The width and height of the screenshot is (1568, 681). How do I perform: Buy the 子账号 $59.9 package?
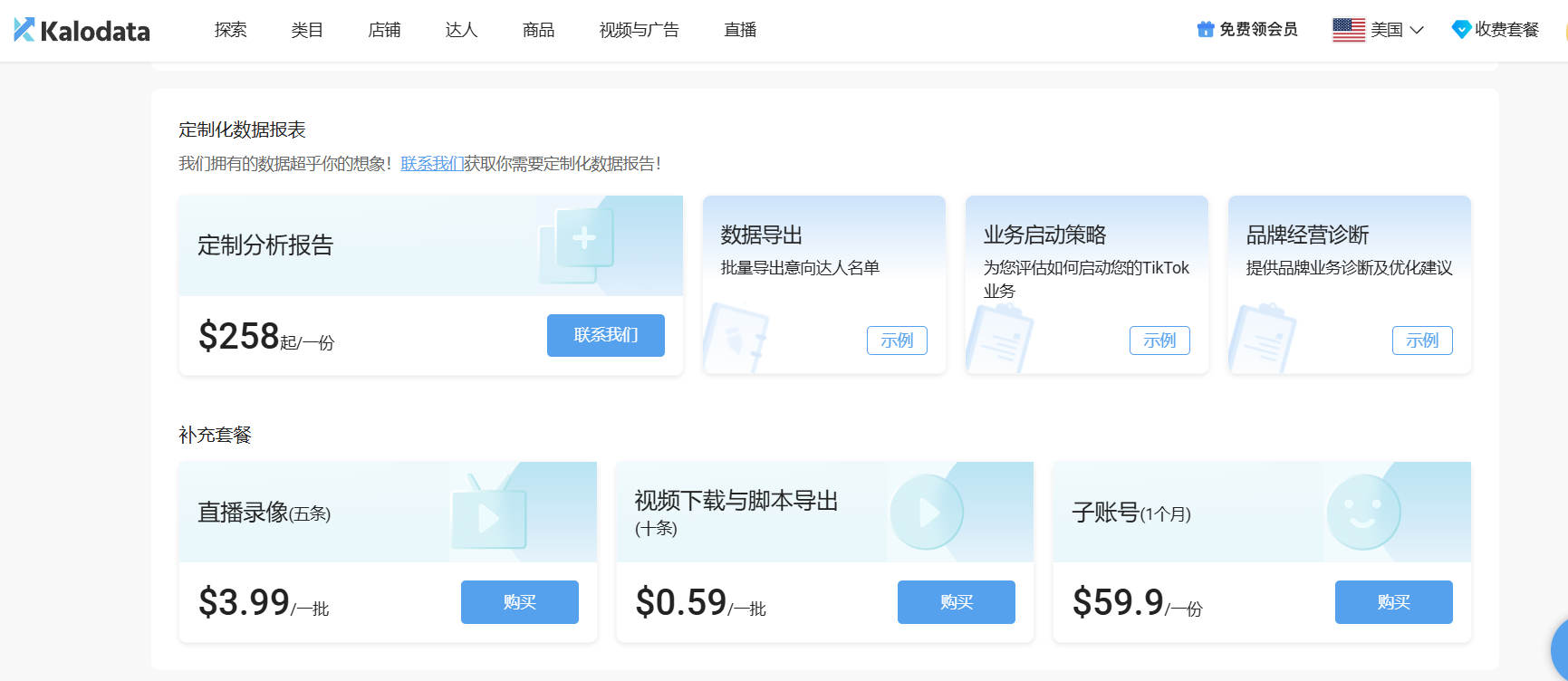[x=1394, y=602]
